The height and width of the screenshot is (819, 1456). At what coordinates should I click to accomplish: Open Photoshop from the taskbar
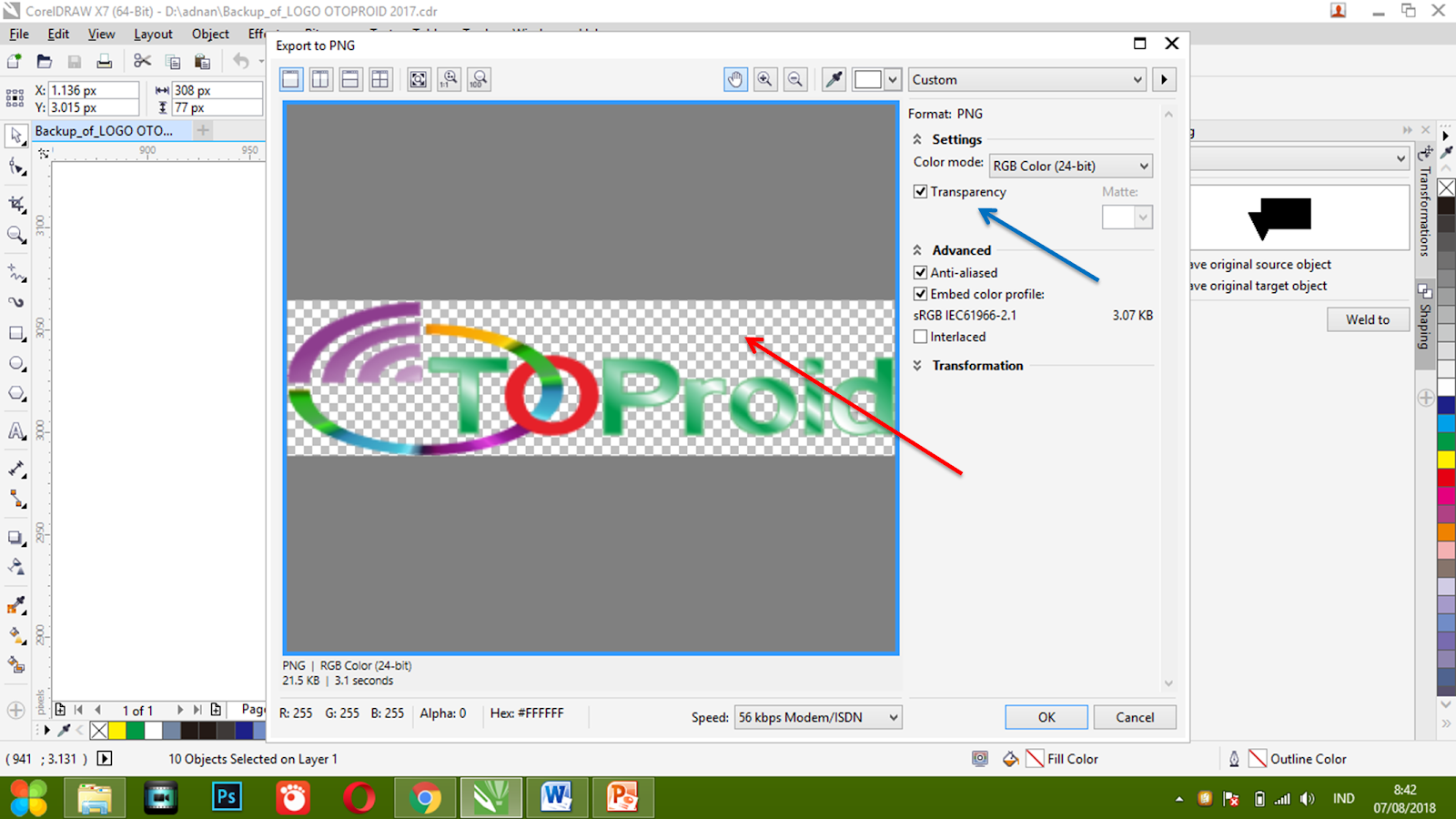(227, 798)
